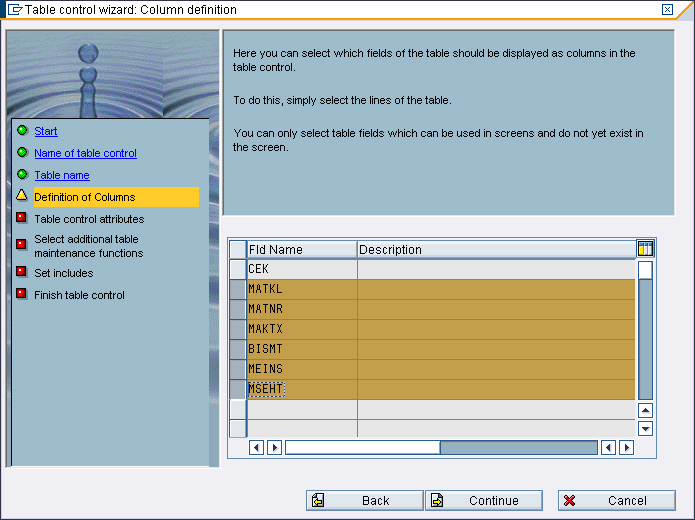Click the red icon beside Set includes

click(x=22, y=272)
